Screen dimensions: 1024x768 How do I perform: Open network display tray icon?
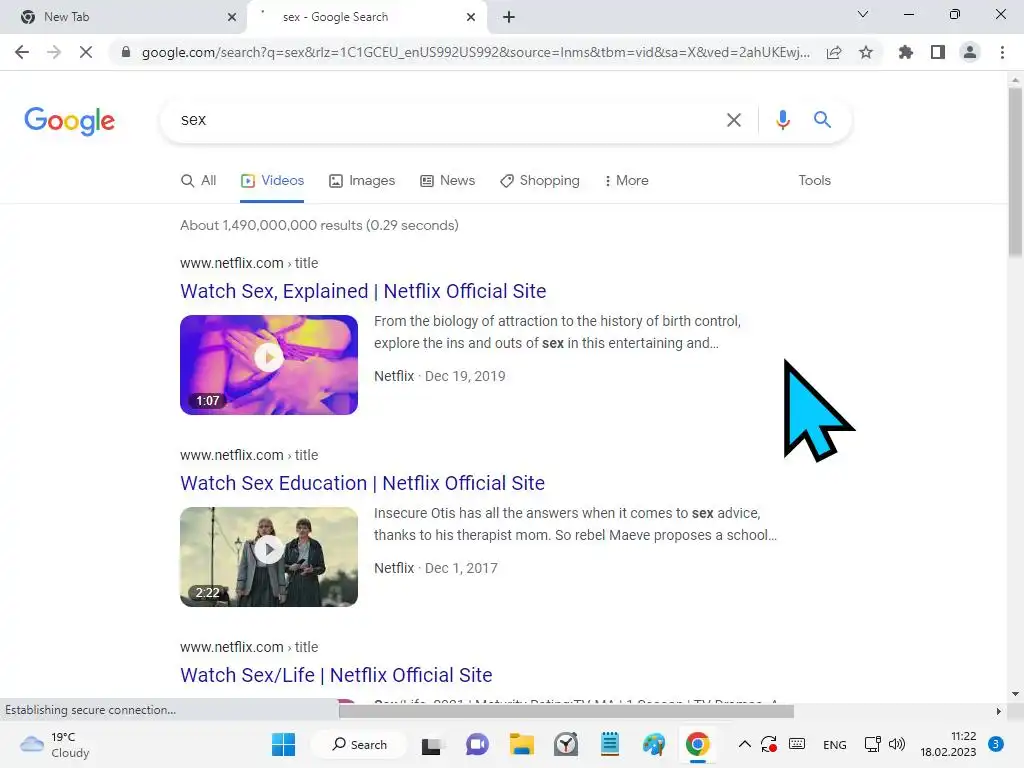pos(872,744)
